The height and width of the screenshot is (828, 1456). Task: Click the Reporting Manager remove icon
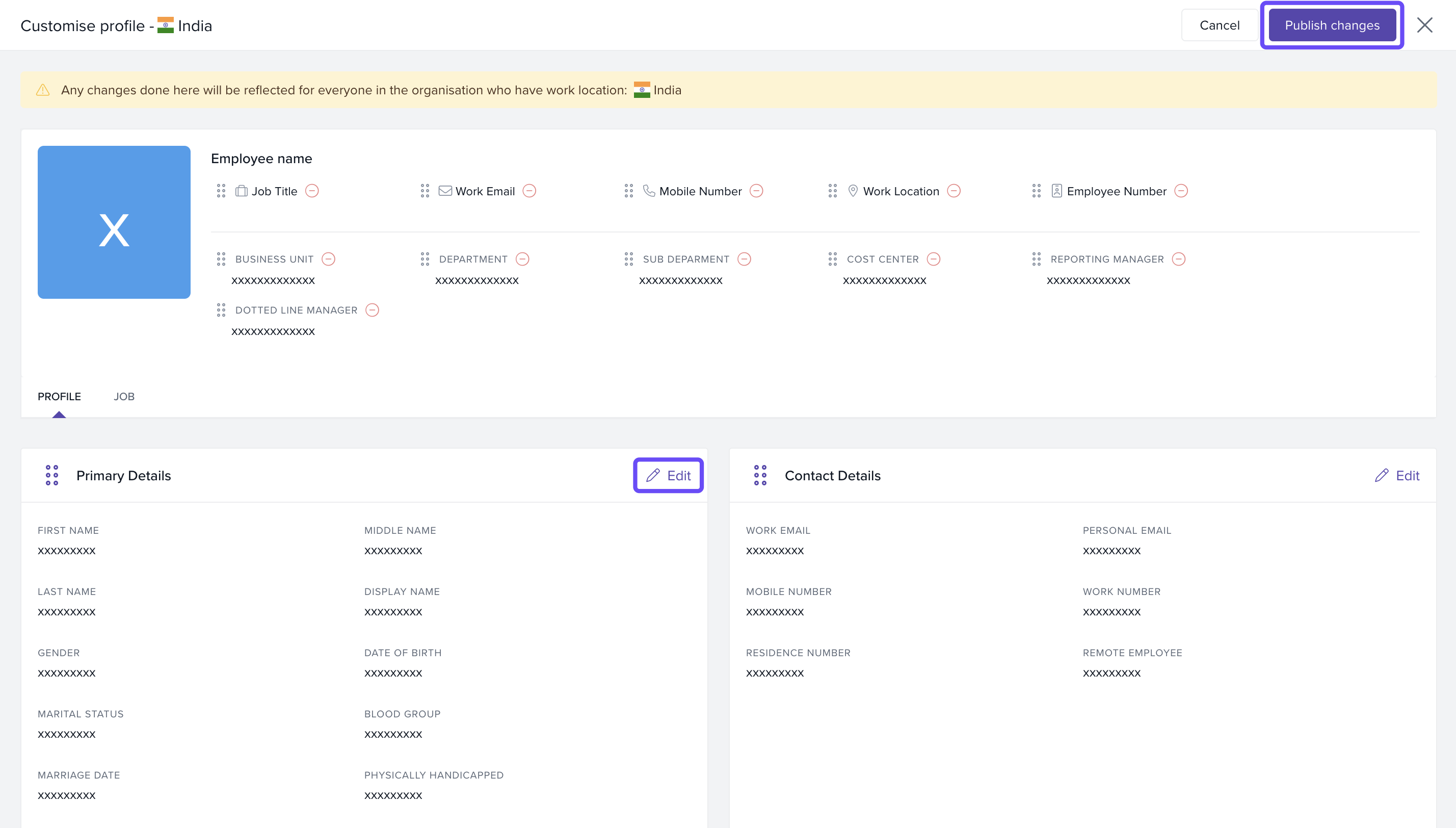point(1179,260)
